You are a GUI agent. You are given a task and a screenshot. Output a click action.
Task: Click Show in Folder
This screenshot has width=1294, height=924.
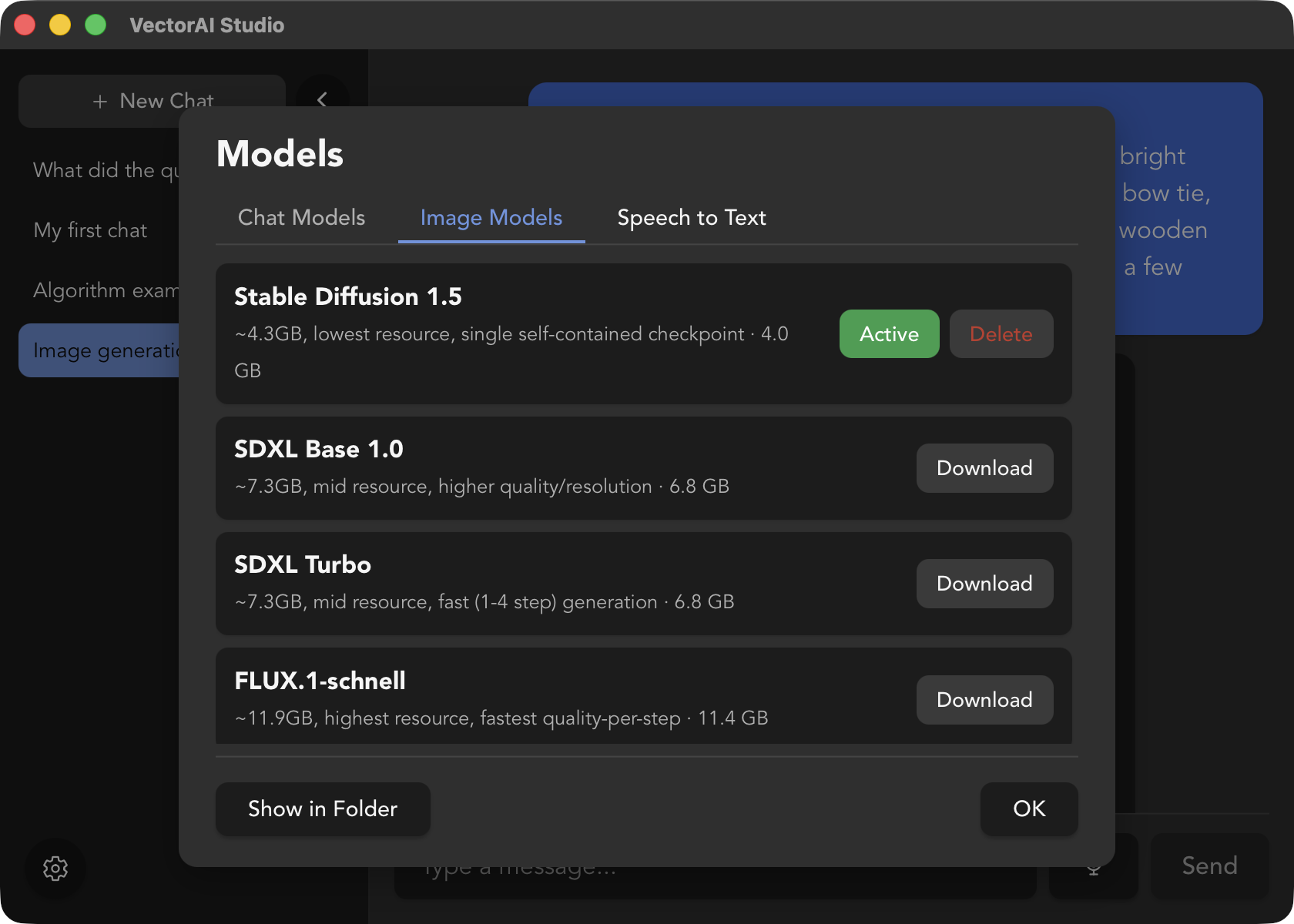coord(323,809)
